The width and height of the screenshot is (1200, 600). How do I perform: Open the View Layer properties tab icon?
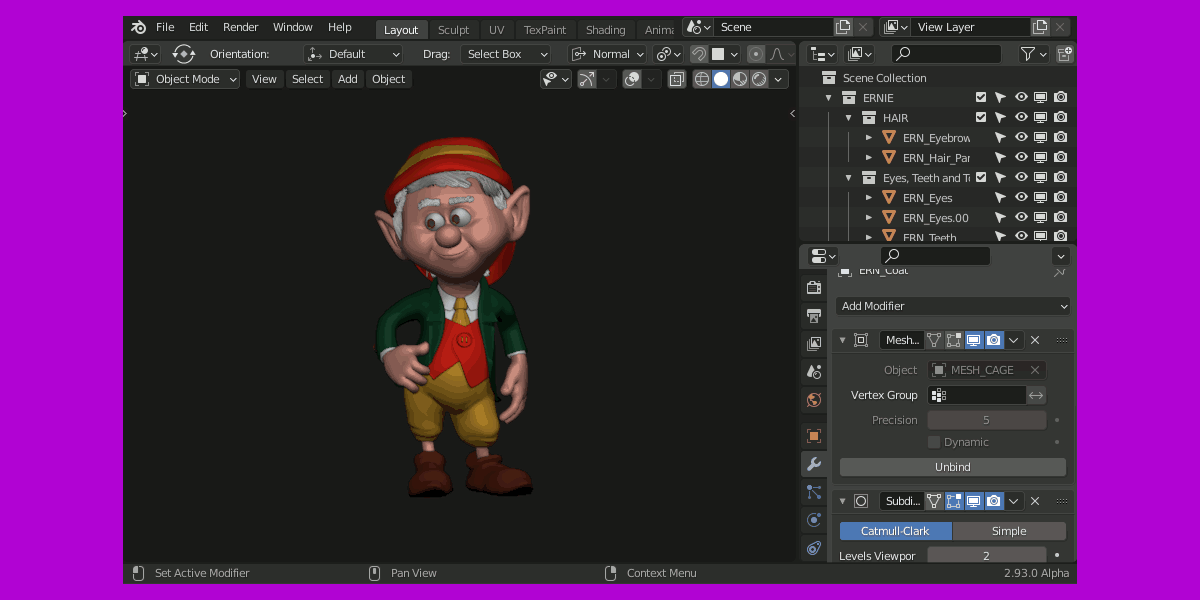(x=814, y=344)
